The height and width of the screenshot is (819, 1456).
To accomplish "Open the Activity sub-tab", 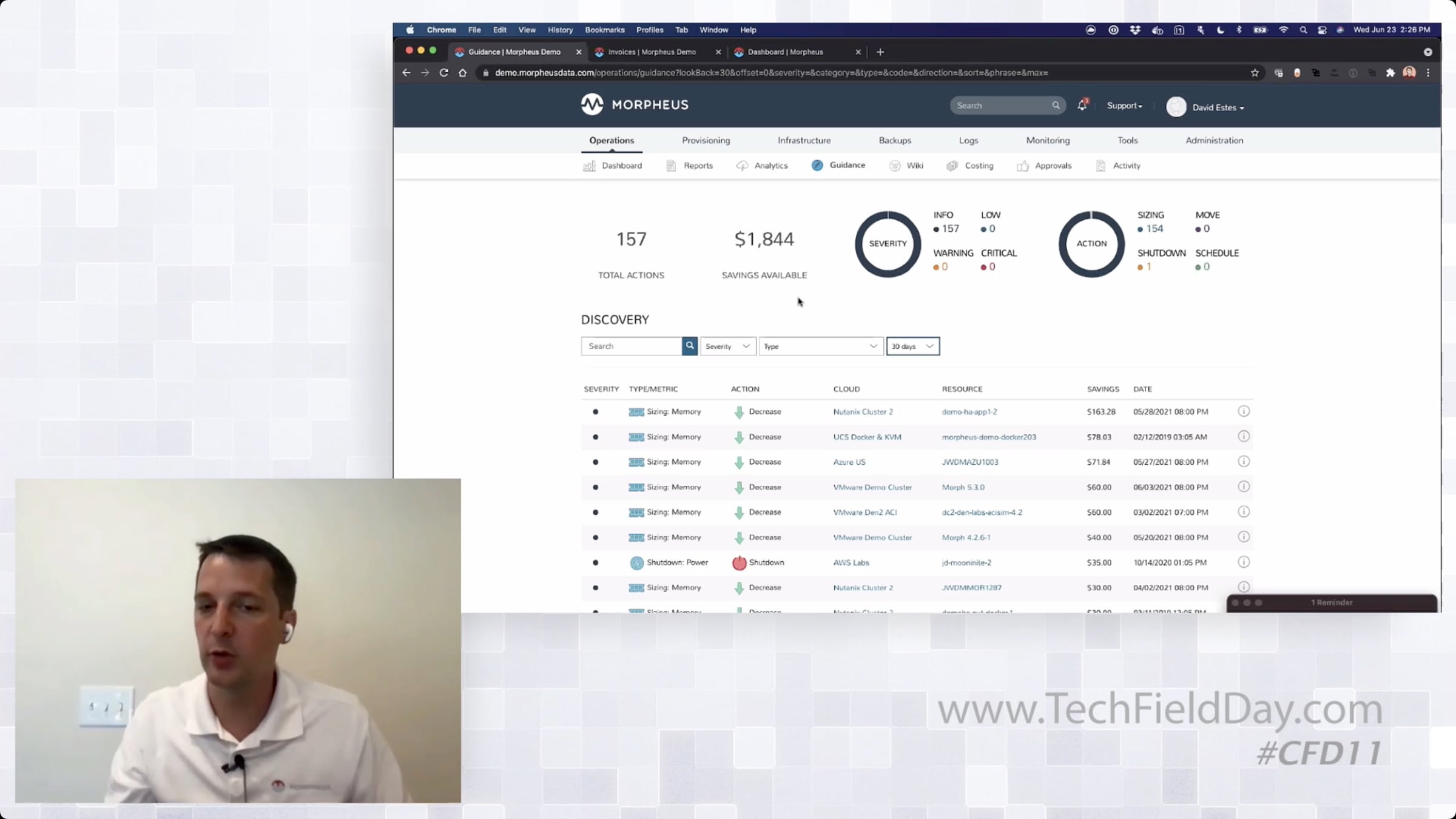I will 1118,166.
